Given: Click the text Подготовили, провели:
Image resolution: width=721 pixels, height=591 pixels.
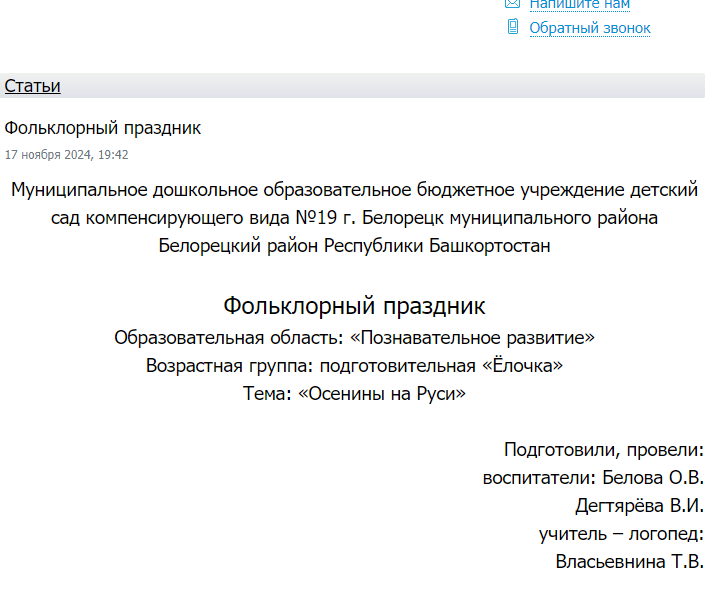Looking at the screenshot, I should tap(604, 450).
